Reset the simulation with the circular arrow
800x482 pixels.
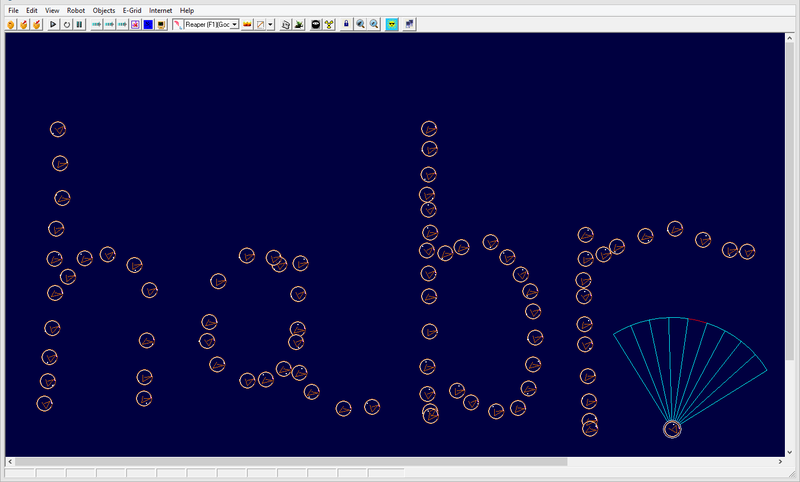tap(66, 24)
